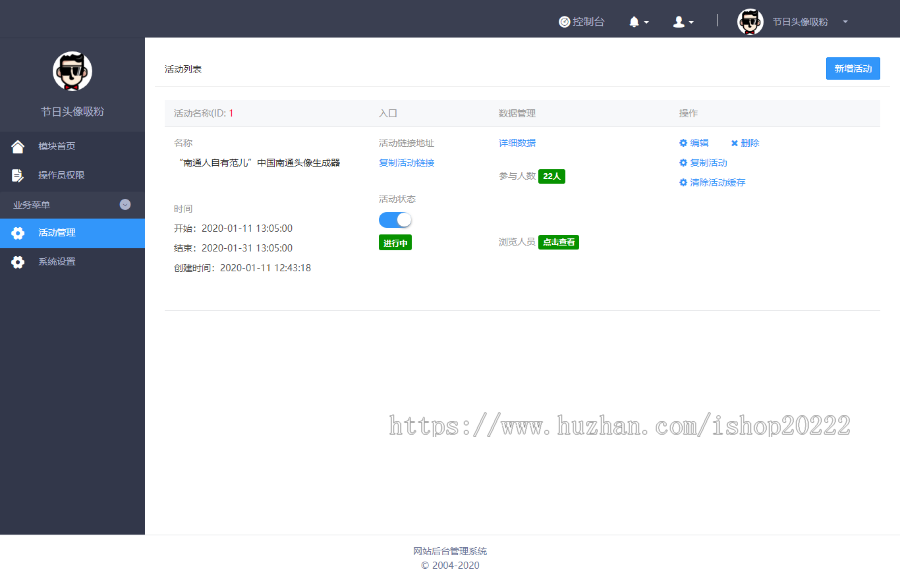Click the 创建时间 2020-01-11 12:43:18 text
Viewport: 900px width, 582px height.
pos(242,267)
